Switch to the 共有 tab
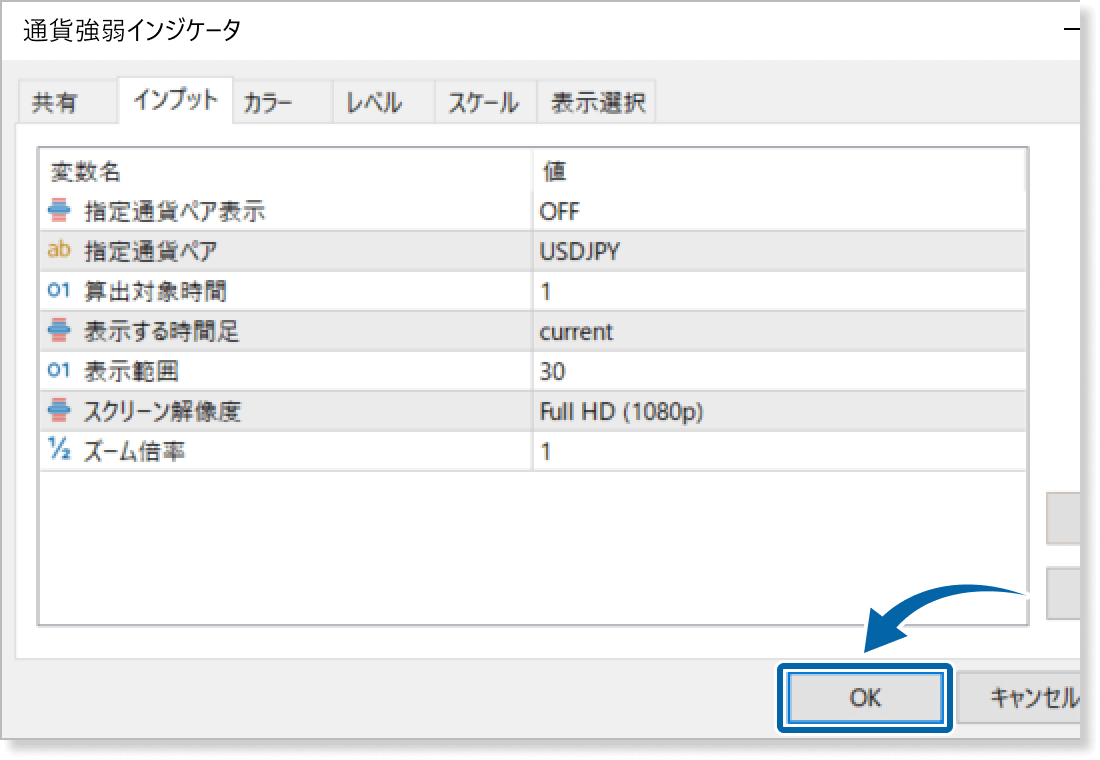This screenshot has width=1100, height=760. [x=55, y=103]
